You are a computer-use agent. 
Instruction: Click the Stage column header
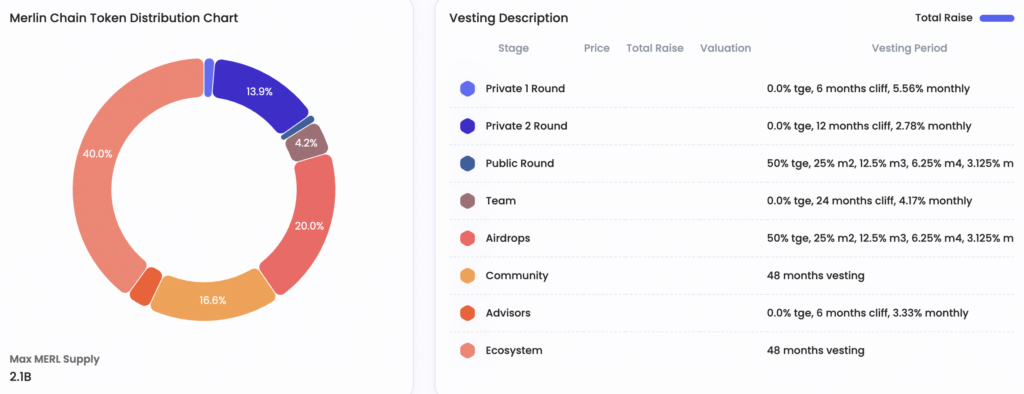(x=513, y=48)
